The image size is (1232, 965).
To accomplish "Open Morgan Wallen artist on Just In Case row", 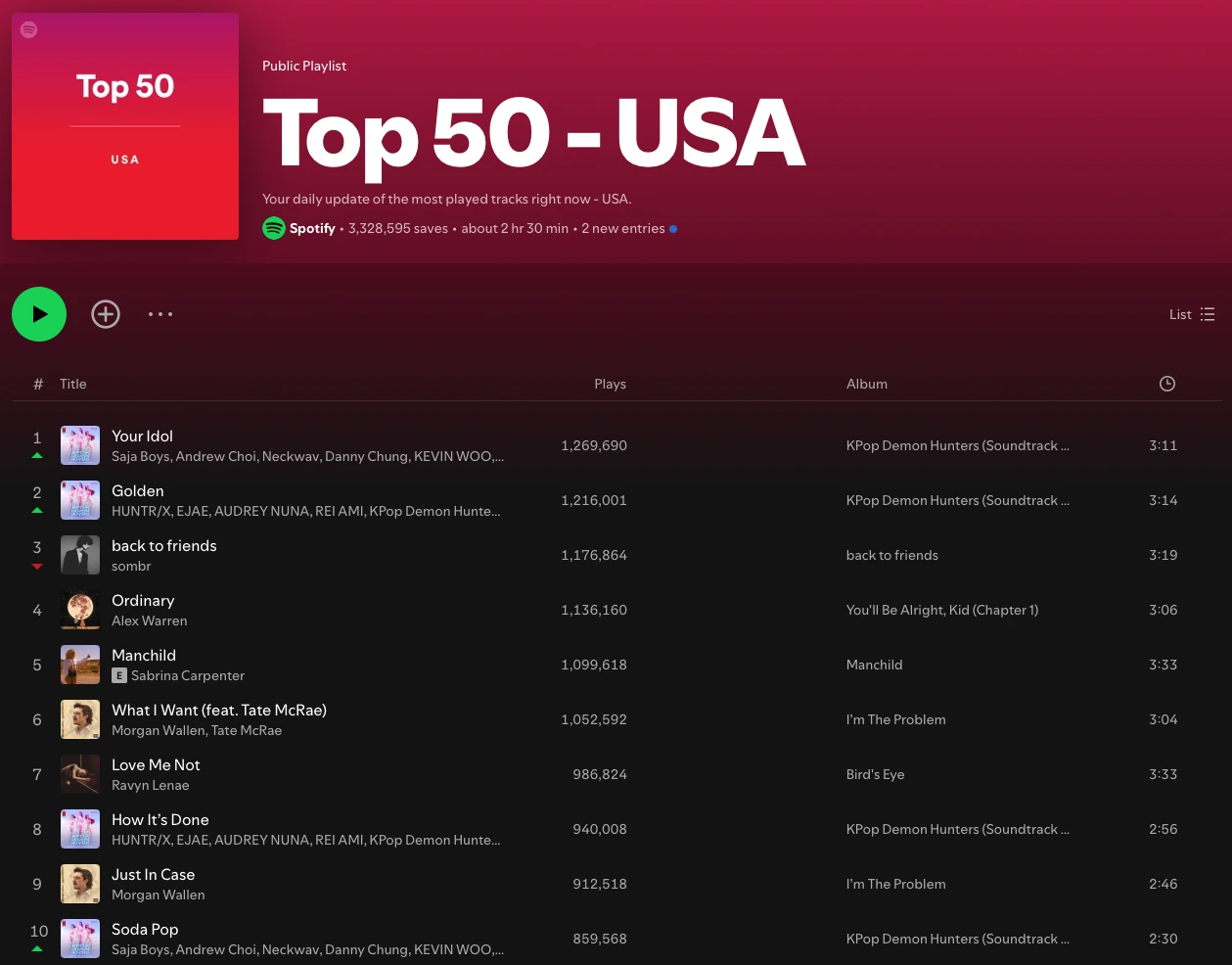I will tap(159, 896).
